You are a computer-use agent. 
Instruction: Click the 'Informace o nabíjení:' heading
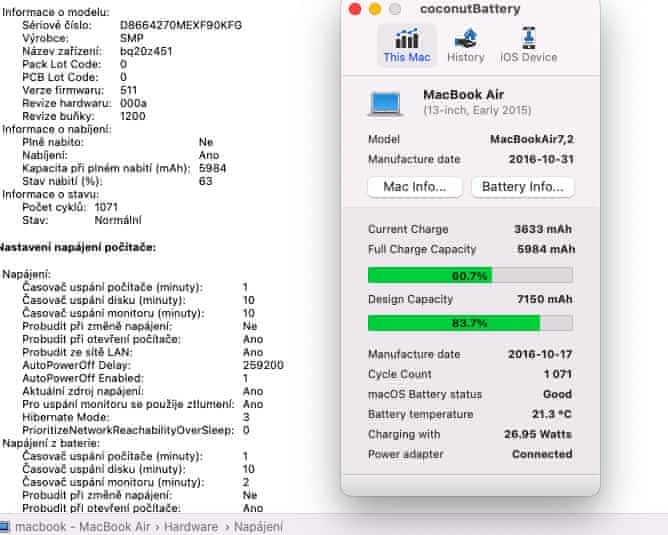tap(57, 129)
